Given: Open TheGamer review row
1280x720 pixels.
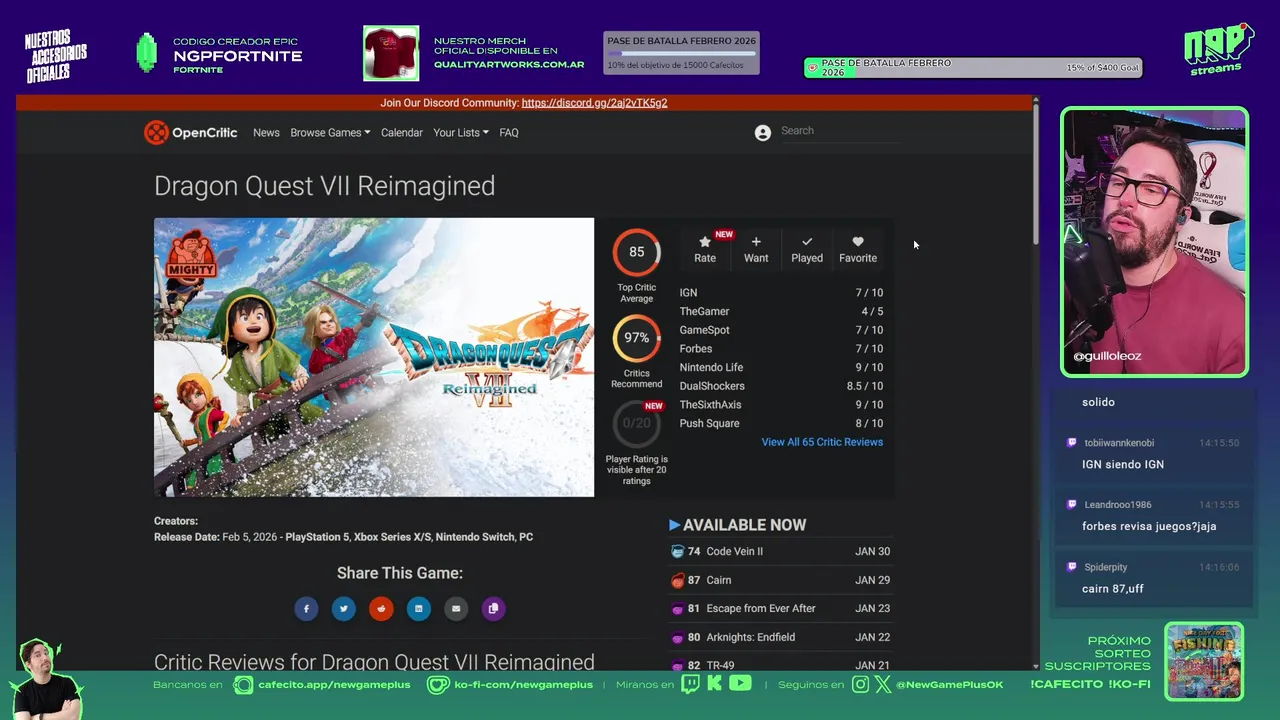Looking at the screenshot, I should 781,311.
